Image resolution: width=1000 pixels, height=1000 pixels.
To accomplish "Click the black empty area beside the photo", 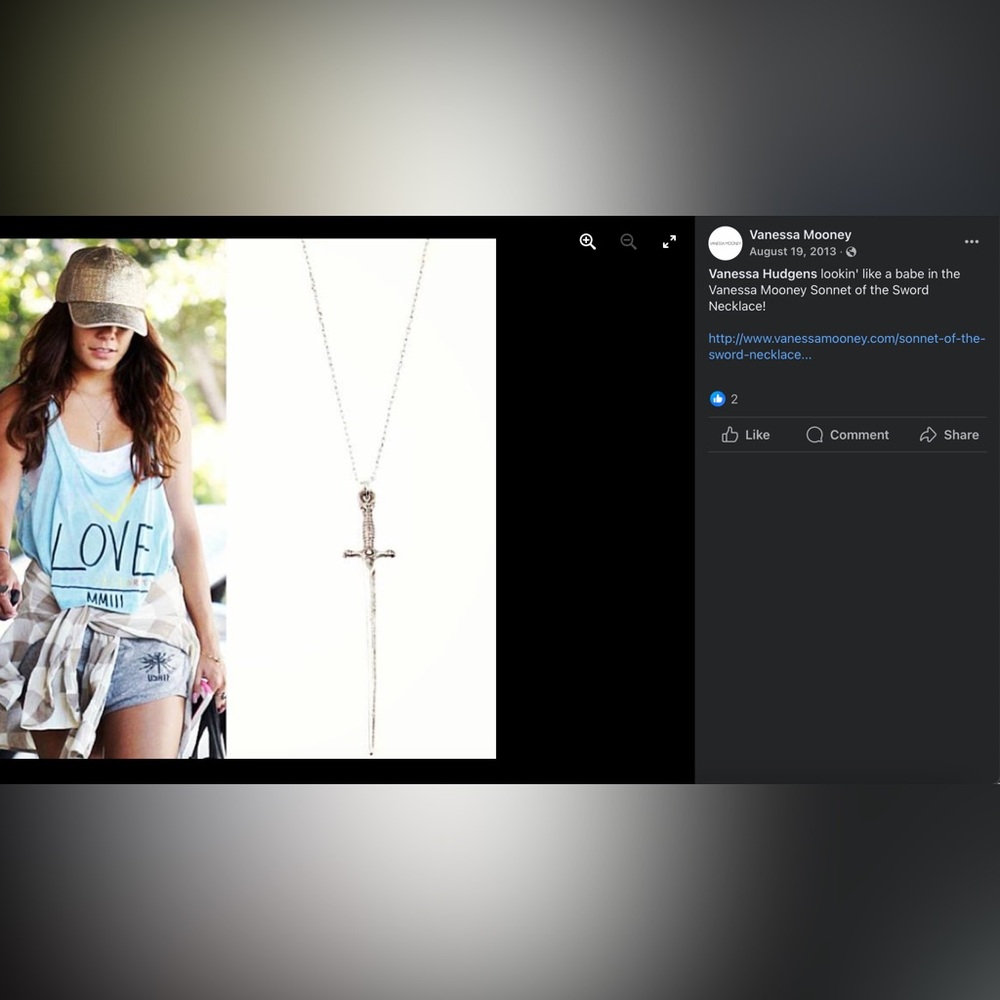I will click(594, 510).
